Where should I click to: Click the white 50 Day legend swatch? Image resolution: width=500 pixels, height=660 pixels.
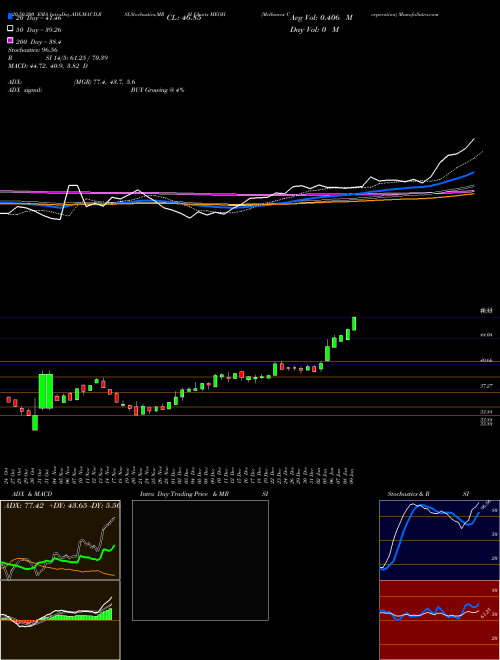tap(10, 29)
